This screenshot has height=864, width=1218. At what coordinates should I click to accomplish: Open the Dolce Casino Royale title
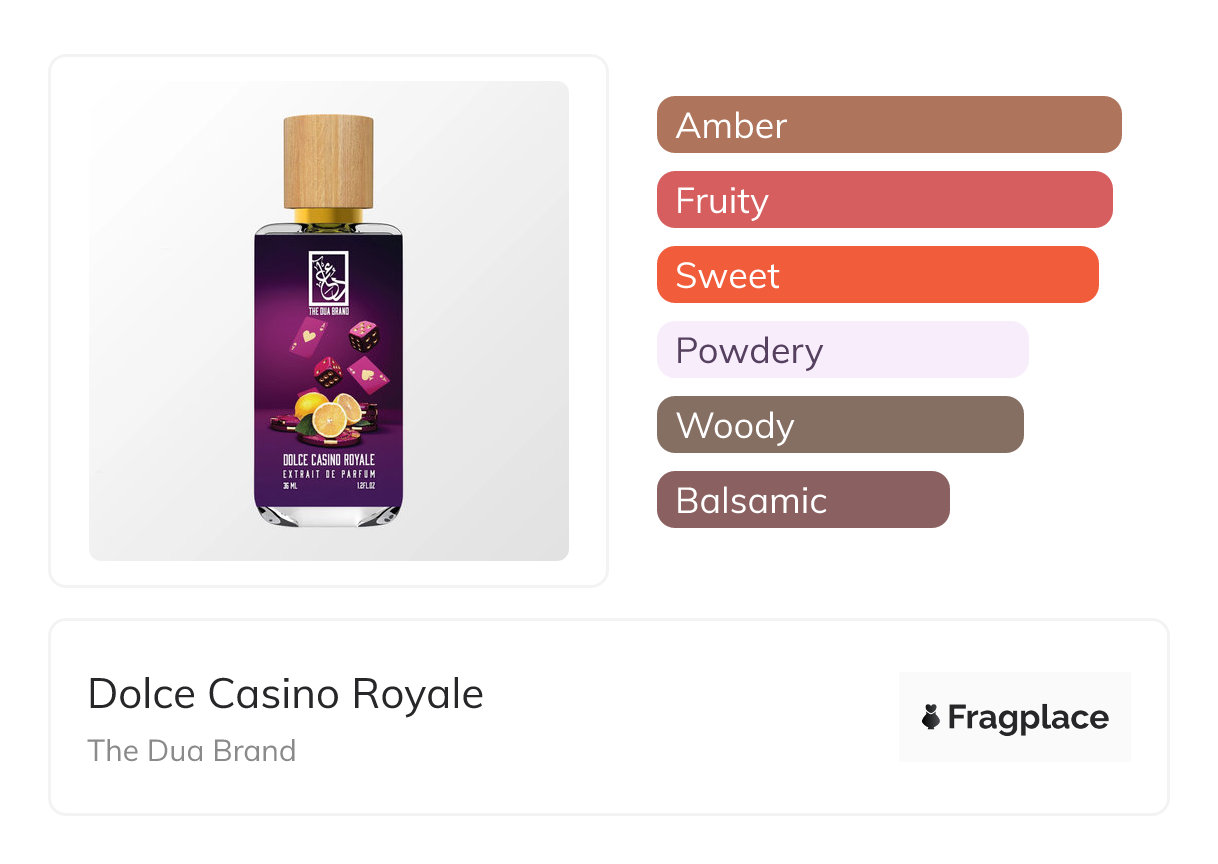286,694
